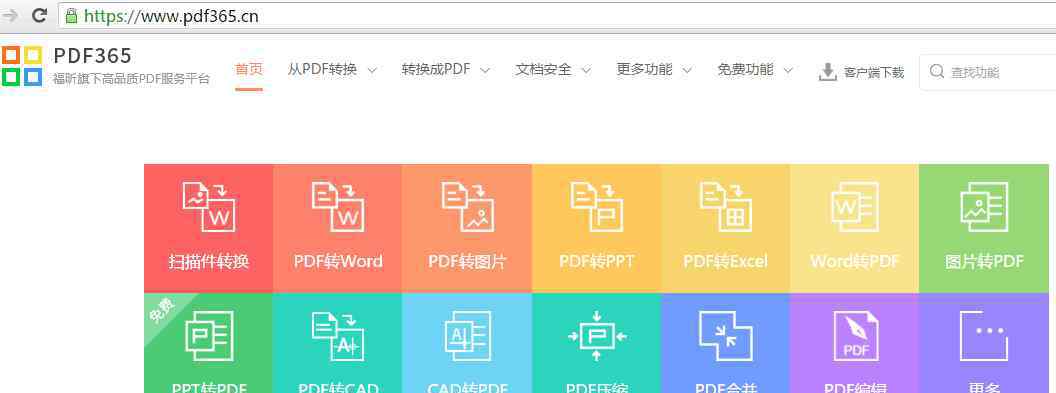Open the 更多 more tools tile
The width and height of the screenshot is (1056, 393).
pyautogui.click(x=984, y=343)
